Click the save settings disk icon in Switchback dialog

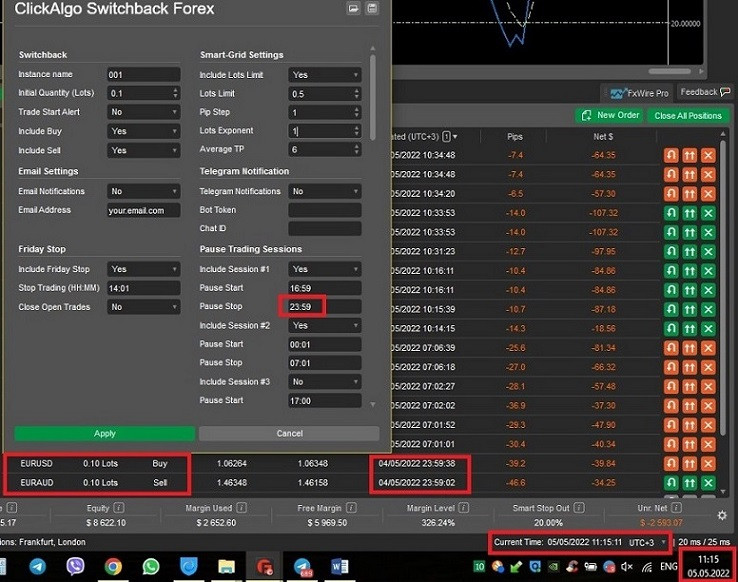tap(372, 8)
